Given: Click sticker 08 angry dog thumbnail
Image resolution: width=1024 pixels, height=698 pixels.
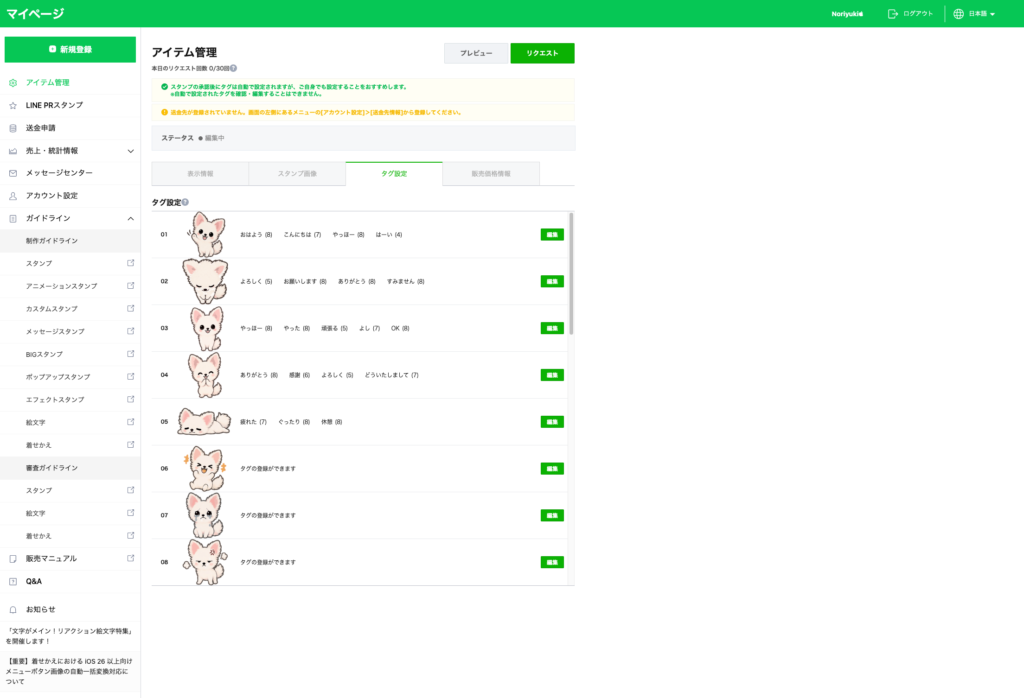Looking at the screenshot, I should 205,562.
